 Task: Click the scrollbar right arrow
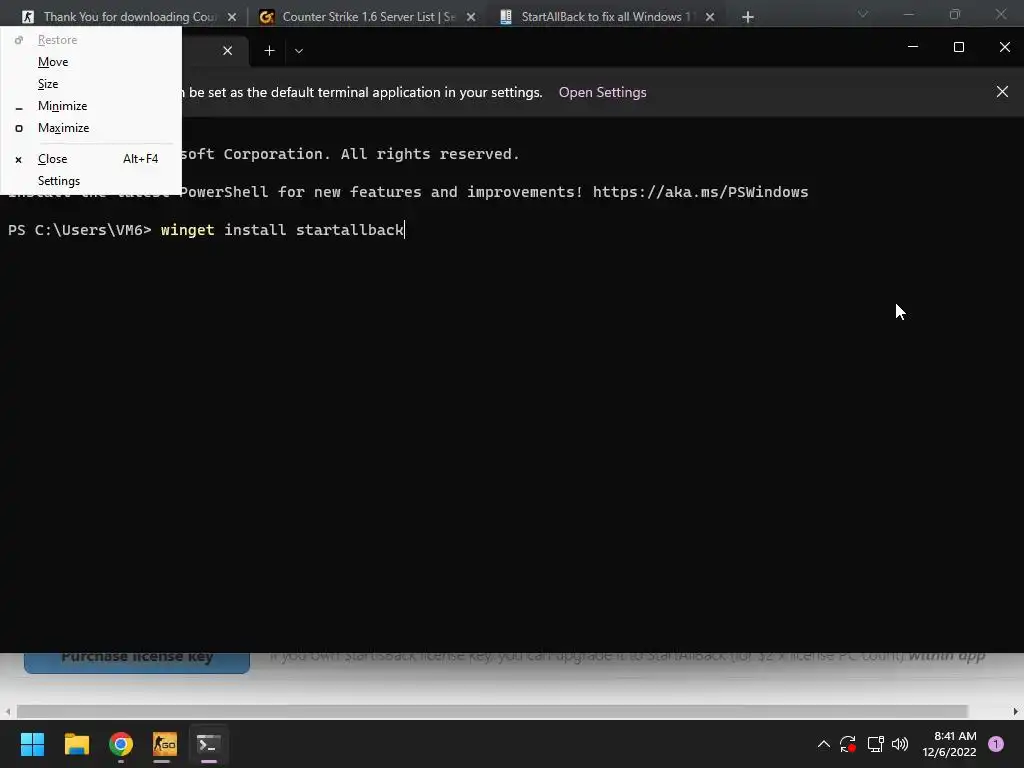tap(1016, 711)
